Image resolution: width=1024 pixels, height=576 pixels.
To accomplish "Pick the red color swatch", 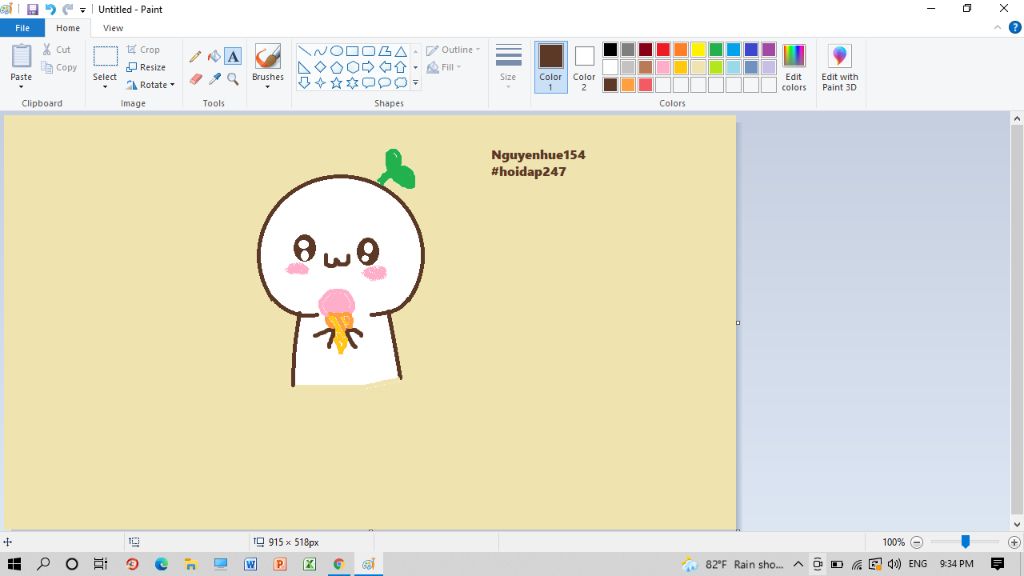I will coord(663,50).
